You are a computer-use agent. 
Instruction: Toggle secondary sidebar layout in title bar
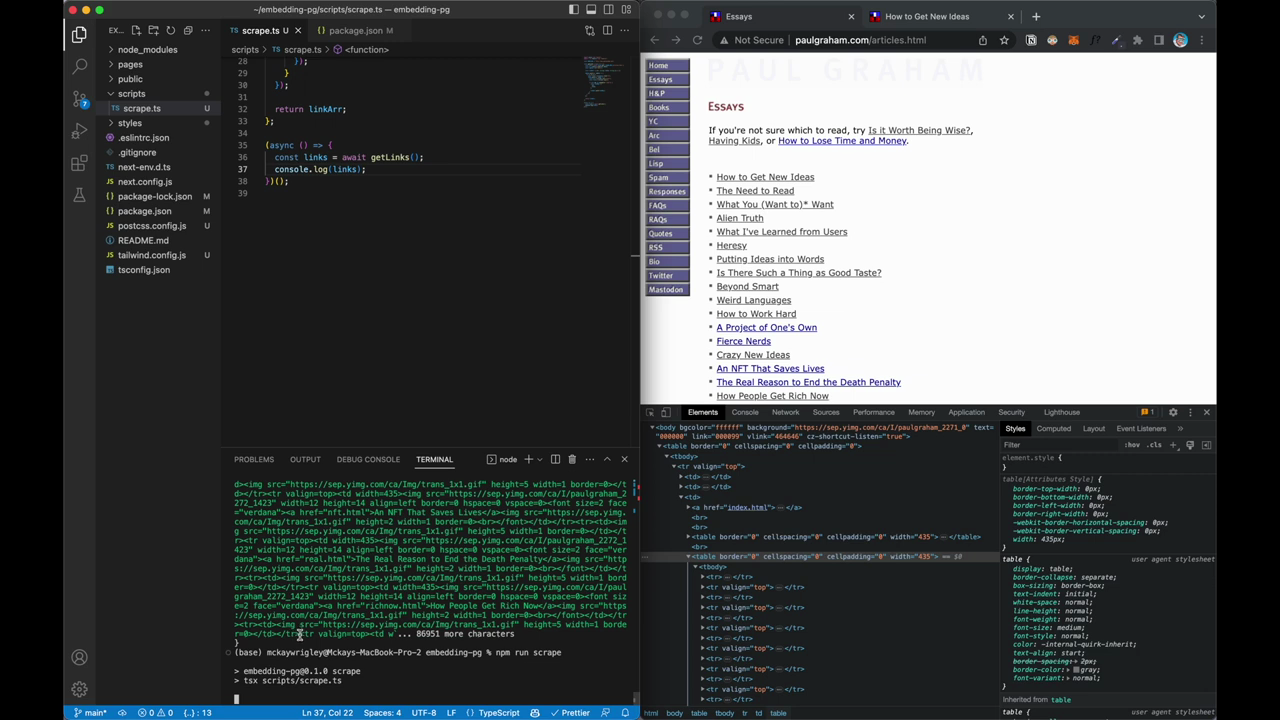(x=608, y=10)
